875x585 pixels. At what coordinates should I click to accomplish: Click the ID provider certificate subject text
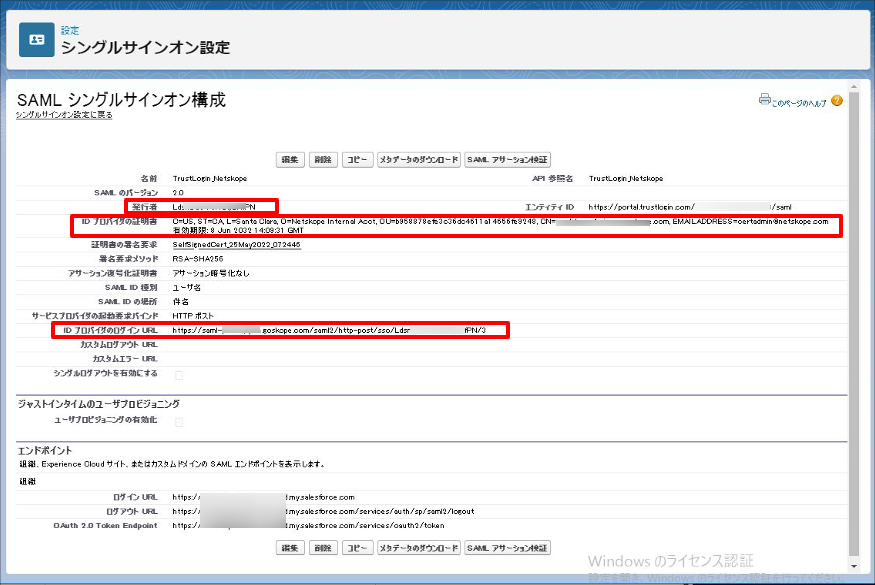tap(501, 222)
